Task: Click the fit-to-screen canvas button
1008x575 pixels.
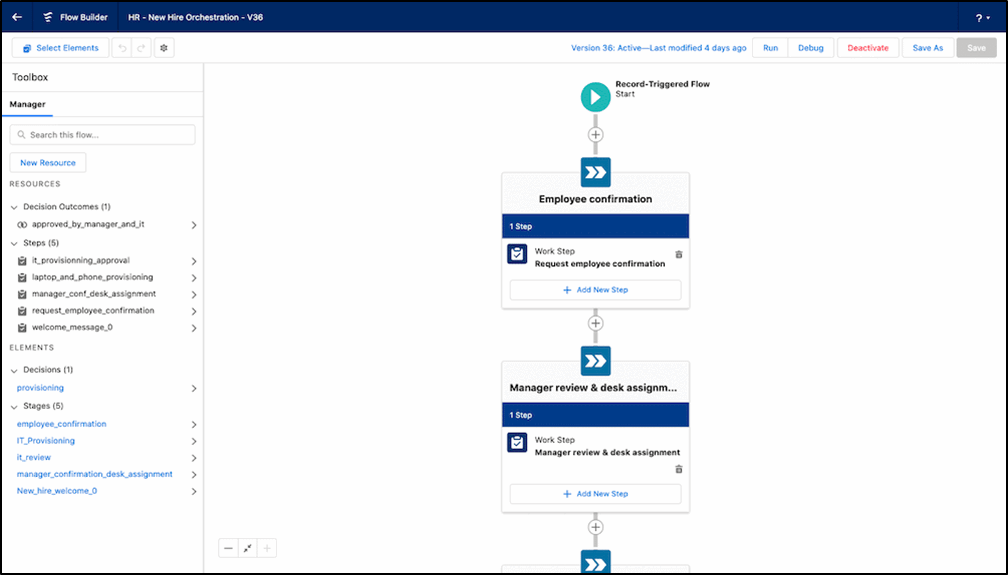Action: click(x=248, y=548)
